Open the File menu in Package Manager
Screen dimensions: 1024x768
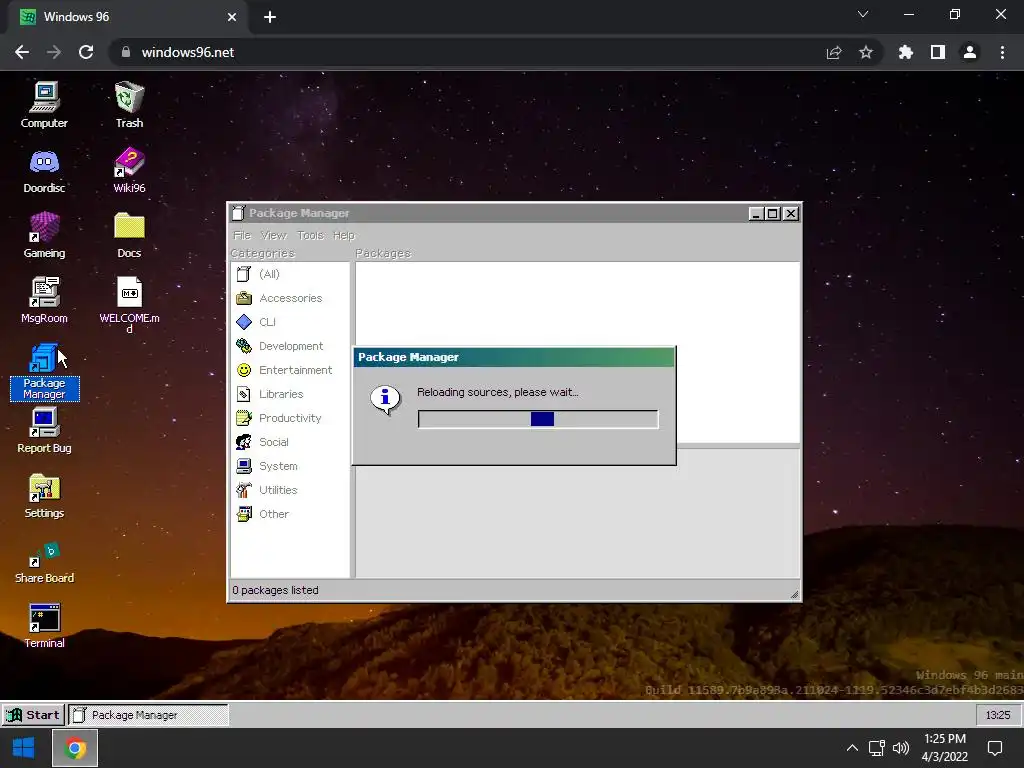pos(242,235)
